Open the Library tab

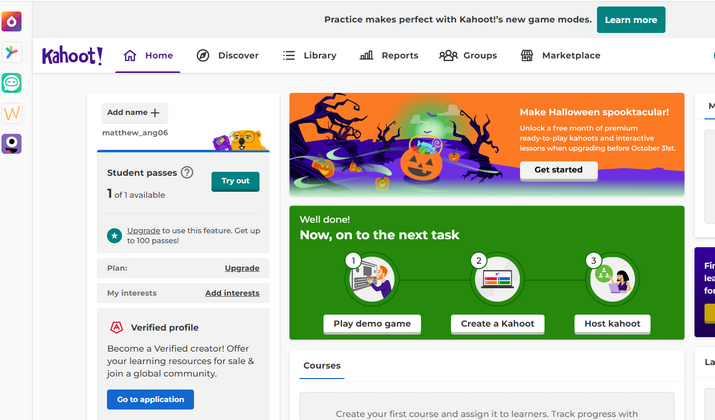310,56
